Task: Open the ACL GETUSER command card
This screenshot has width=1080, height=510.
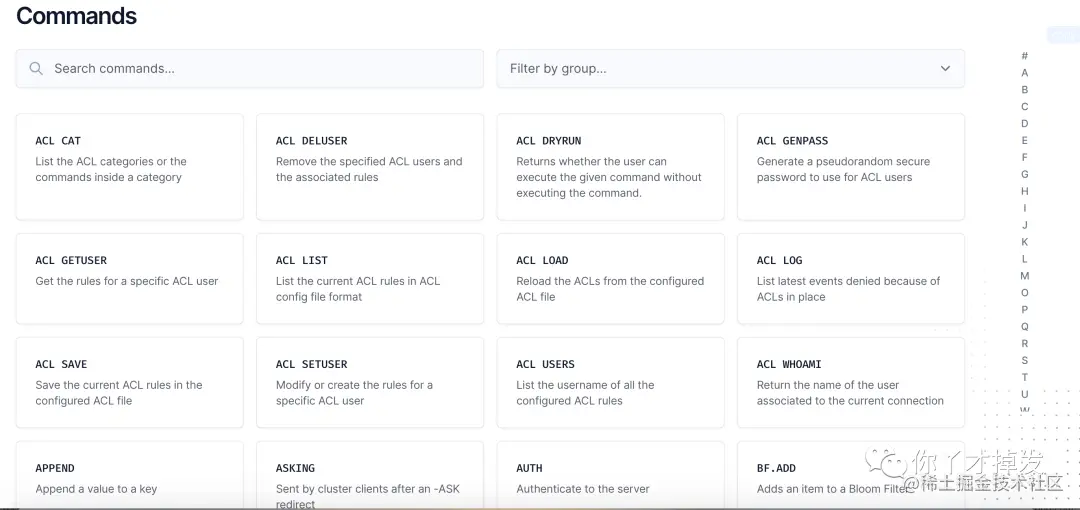Action: coord(129,278)
